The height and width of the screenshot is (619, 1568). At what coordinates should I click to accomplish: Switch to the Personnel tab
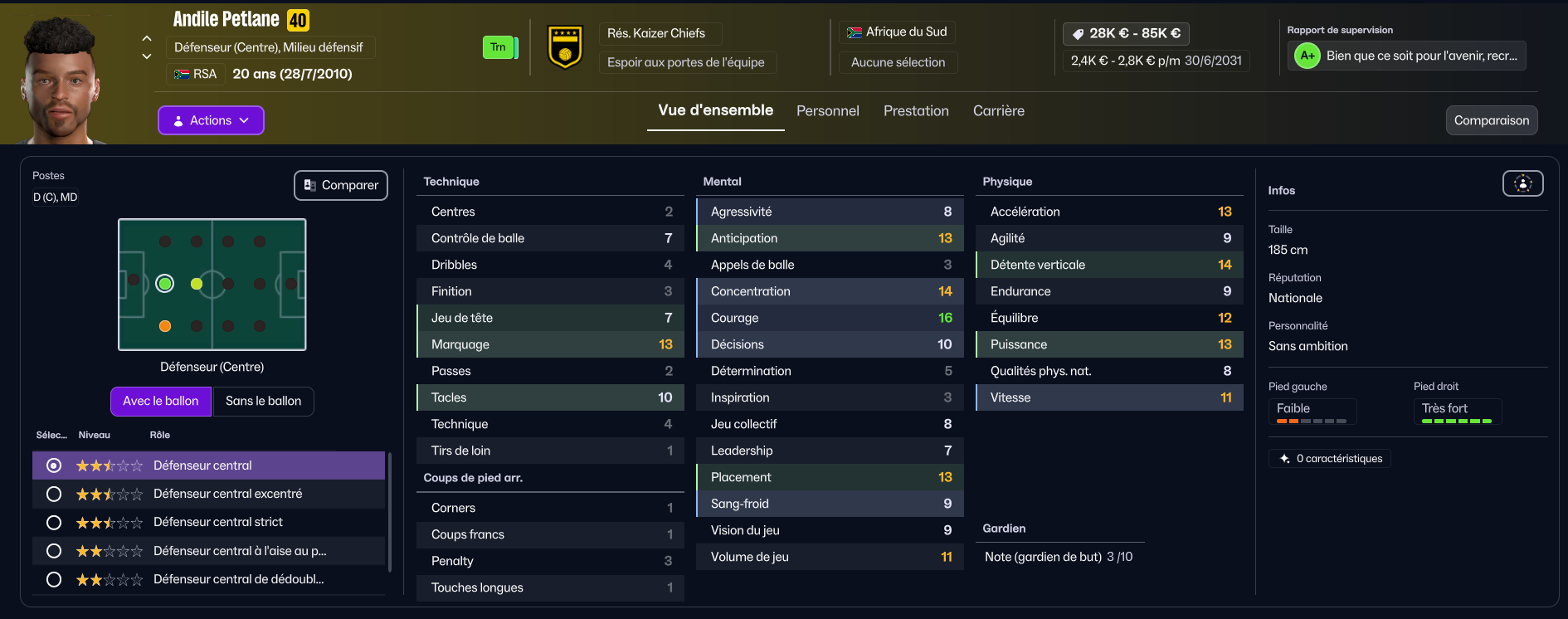point(827,110)
